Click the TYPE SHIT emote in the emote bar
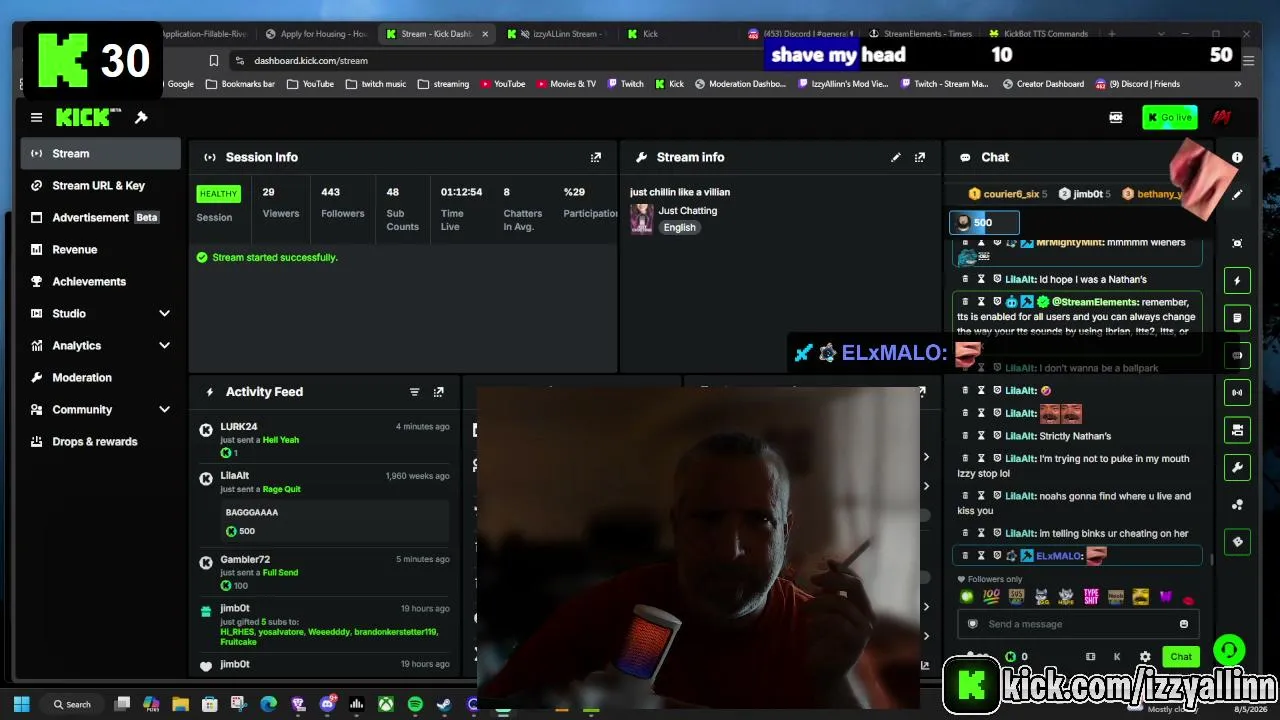Screen dimensions: 1280x720 click(1091, 597)
